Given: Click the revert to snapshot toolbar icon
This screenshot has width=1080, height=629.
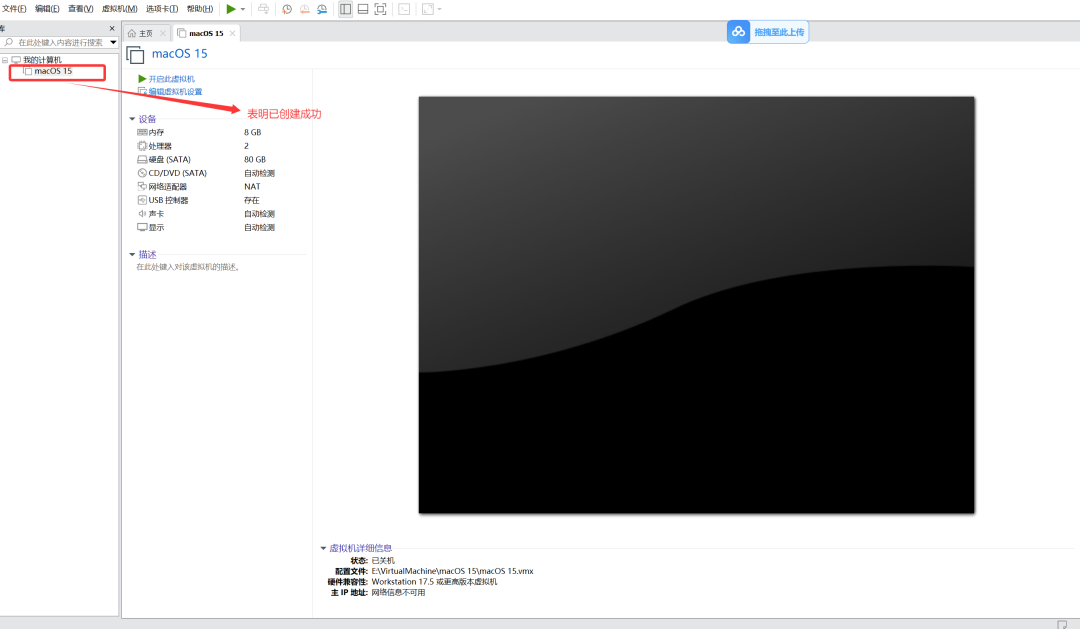Looking at the screenshot, I should pos(304,9).
